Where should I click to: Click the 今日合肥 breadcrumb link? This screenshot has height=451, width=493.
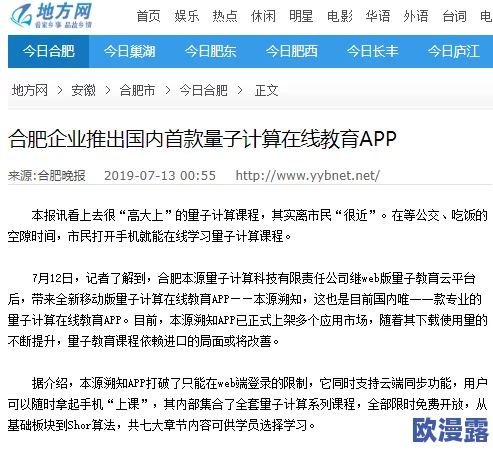coord(203,90)
